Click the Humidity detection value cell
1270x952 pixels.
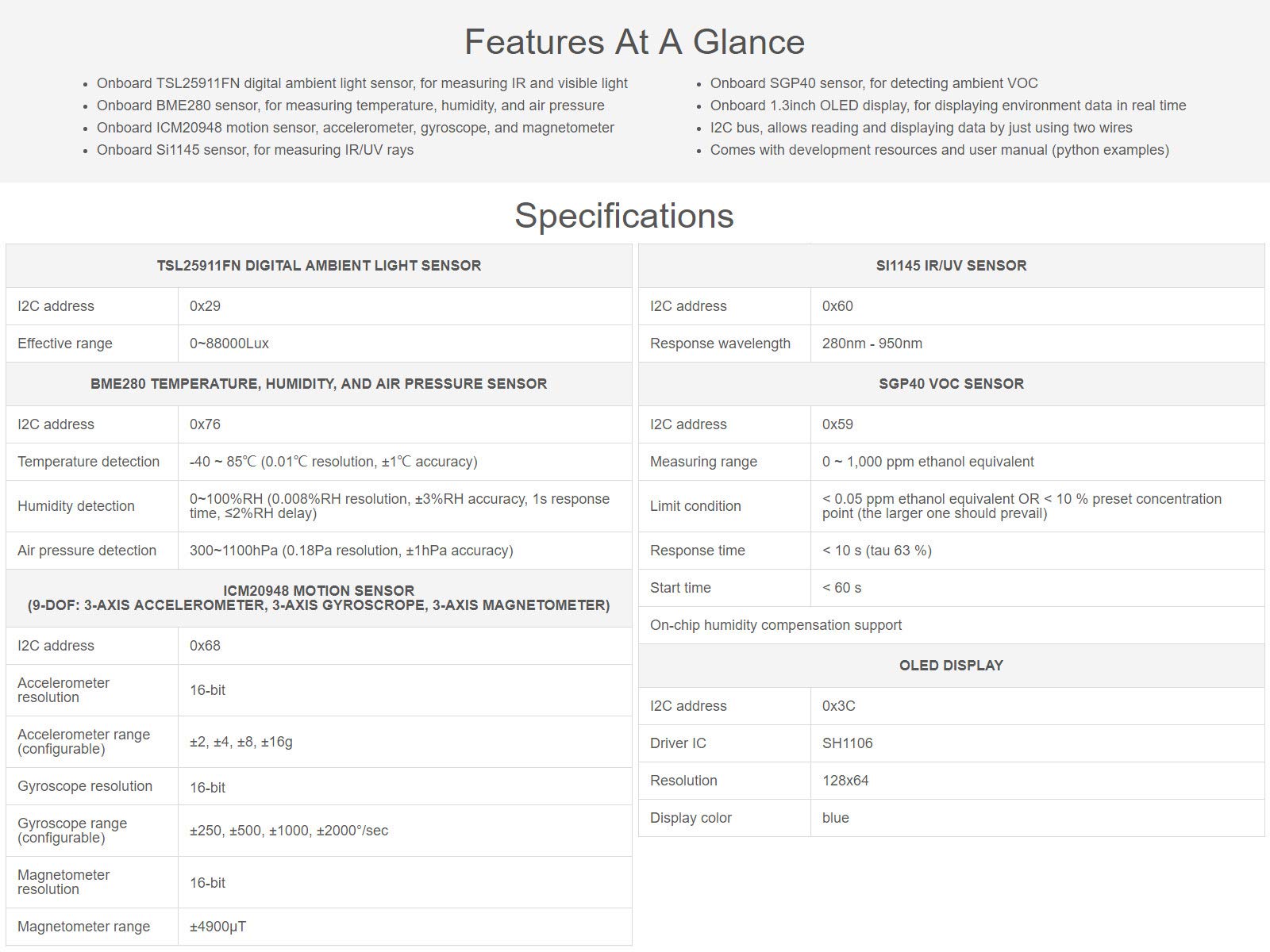pyautogui.click(x=405, y=506)
